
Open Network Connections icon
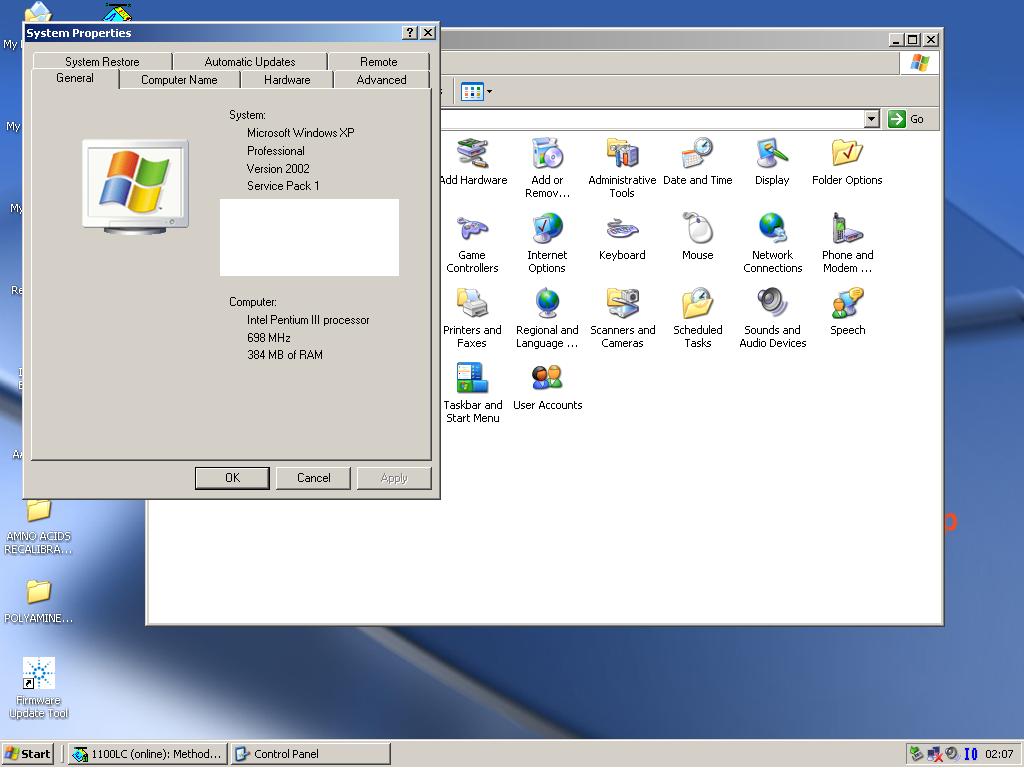pyautogui.click(x=772, y=228)
